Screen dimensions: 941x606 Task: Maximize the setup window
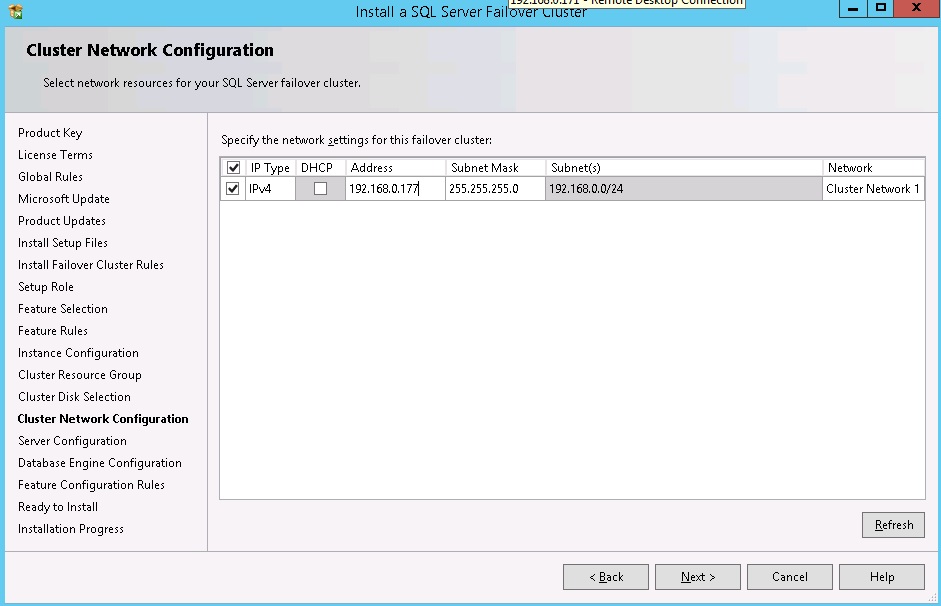tap(880, 8)
